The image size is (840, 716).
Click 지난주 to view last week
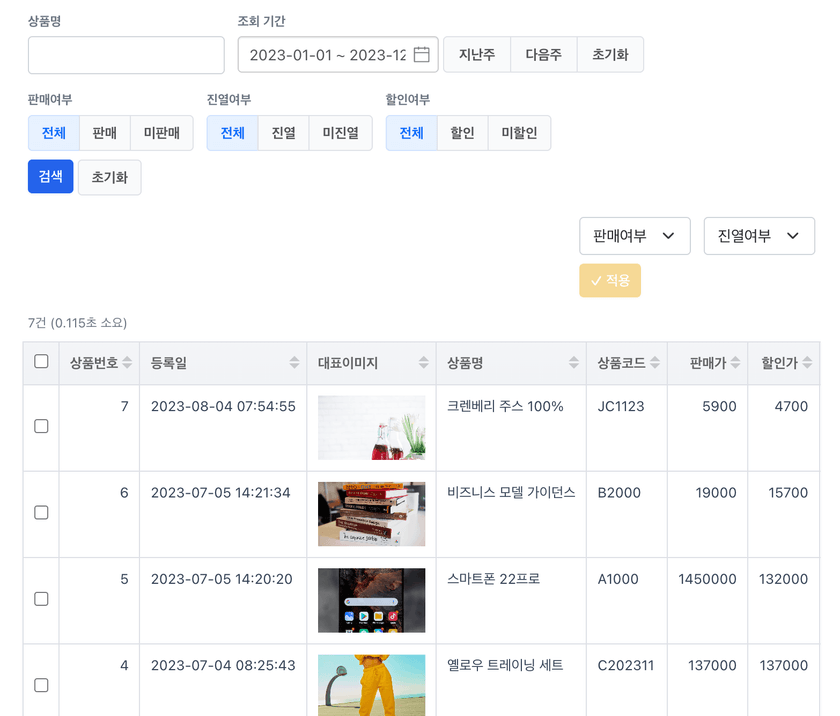(477, 55)
